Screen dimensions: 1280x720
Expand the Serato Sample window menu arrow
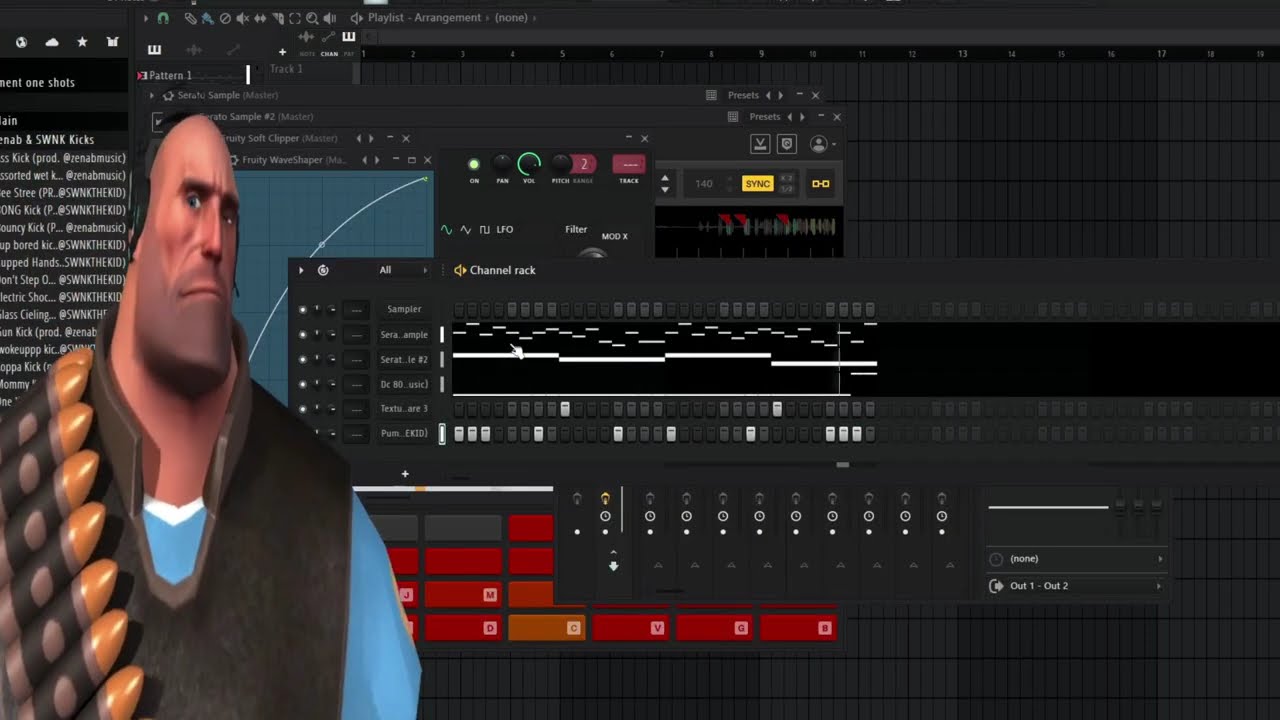(x=152, y=95)
